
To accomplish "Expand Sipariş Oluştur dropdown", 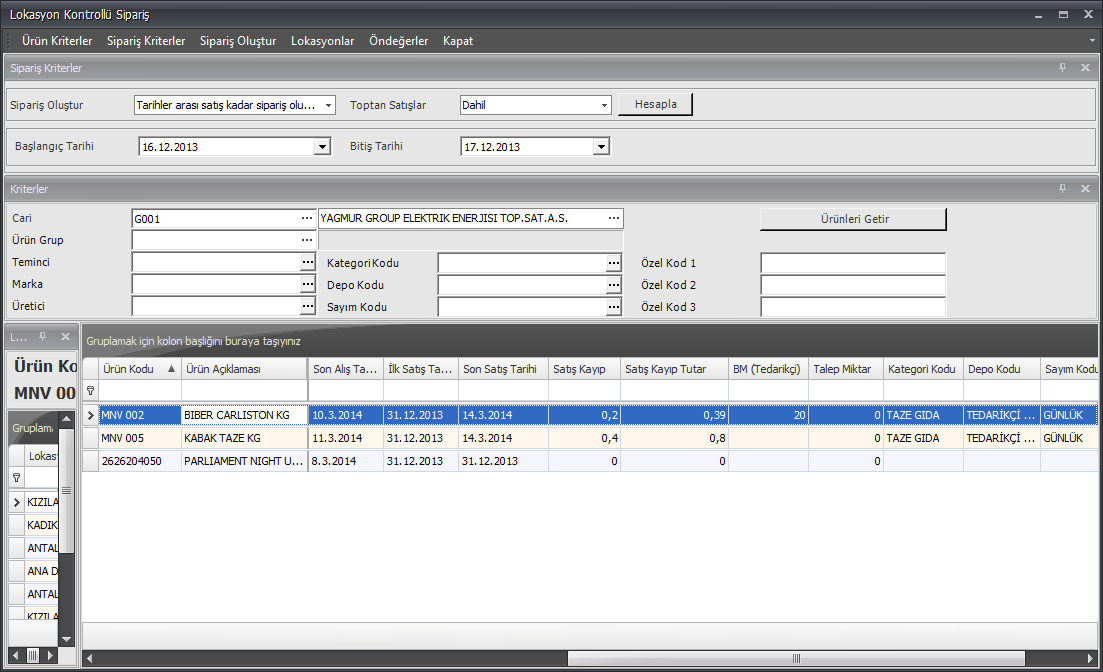I will [328, 105].
